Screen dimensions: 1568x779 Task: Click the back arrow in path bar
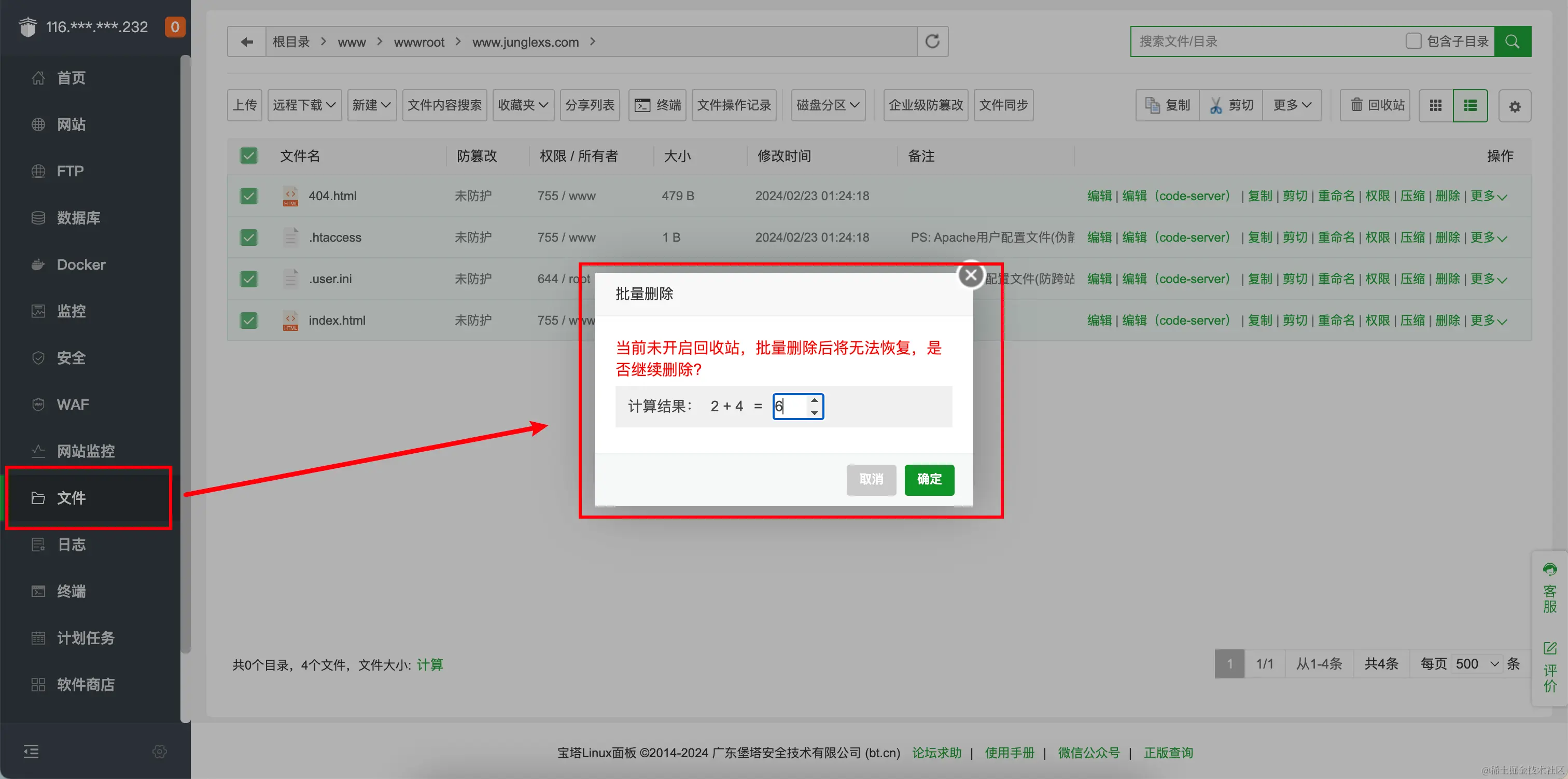tap(246, 41)
